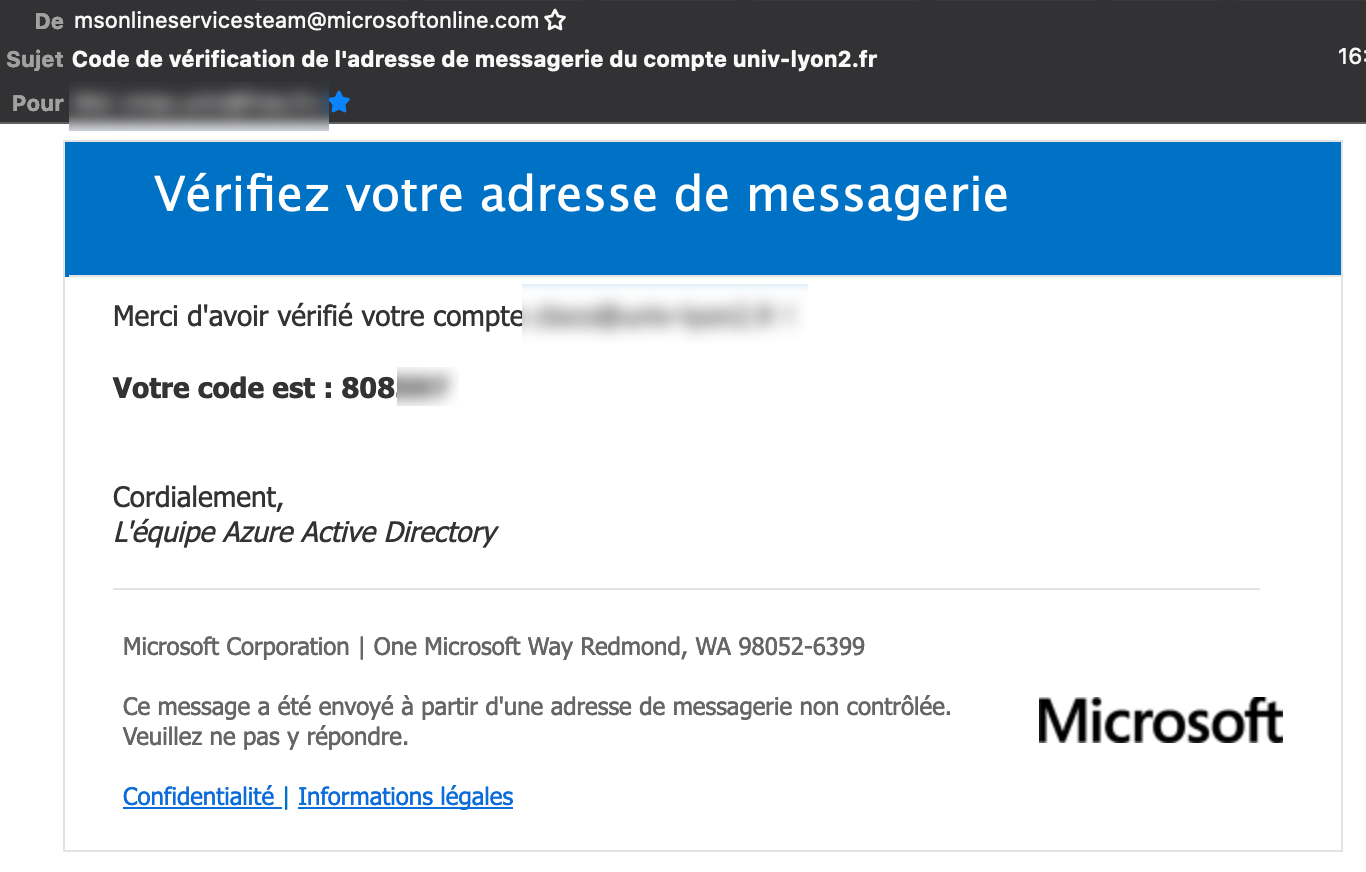Click the 'Pour' header label
This screenshot has height=872, width=1366.
(38, 103)
